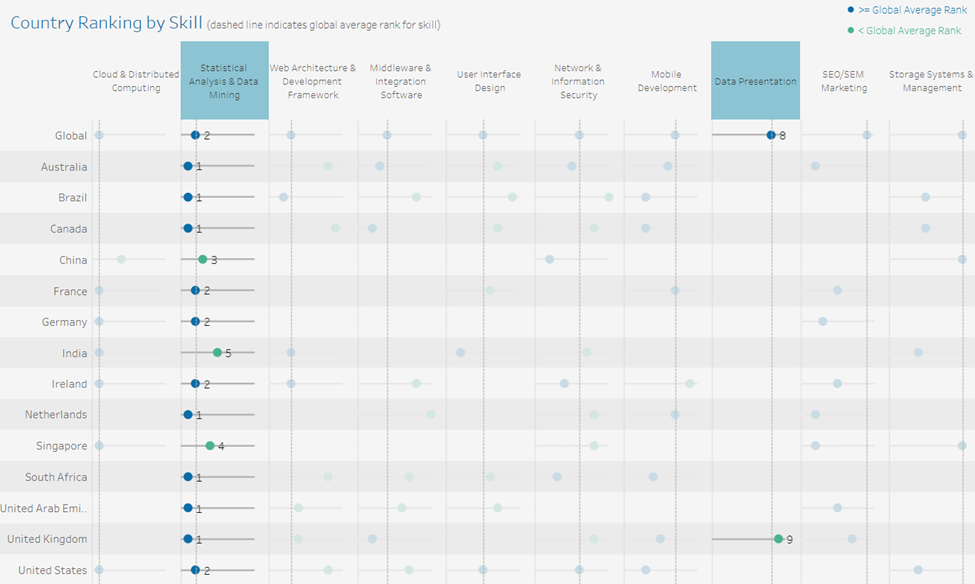Click Brazil's rank 1 Statistical Analysis mark

pyautogui.click(x=186, y=197)
